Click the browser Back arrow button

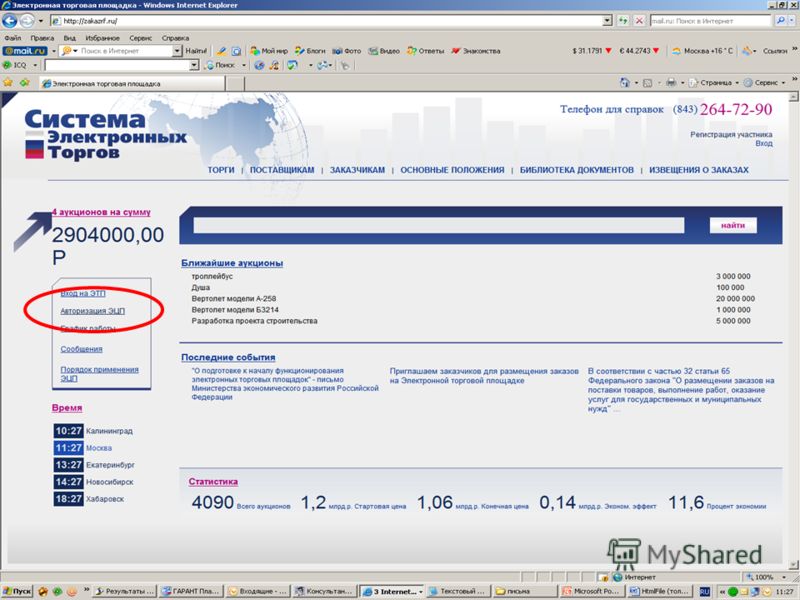(x=10, y=21)
